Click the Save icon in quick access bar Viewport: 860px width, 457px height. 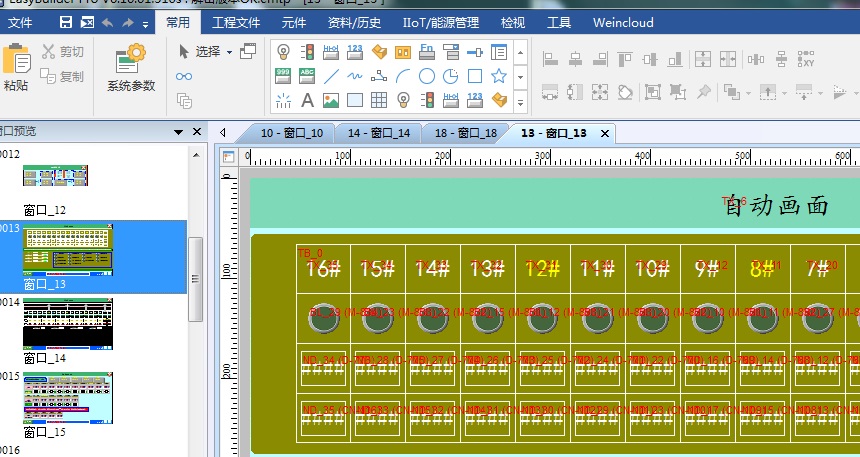(66, 22)
